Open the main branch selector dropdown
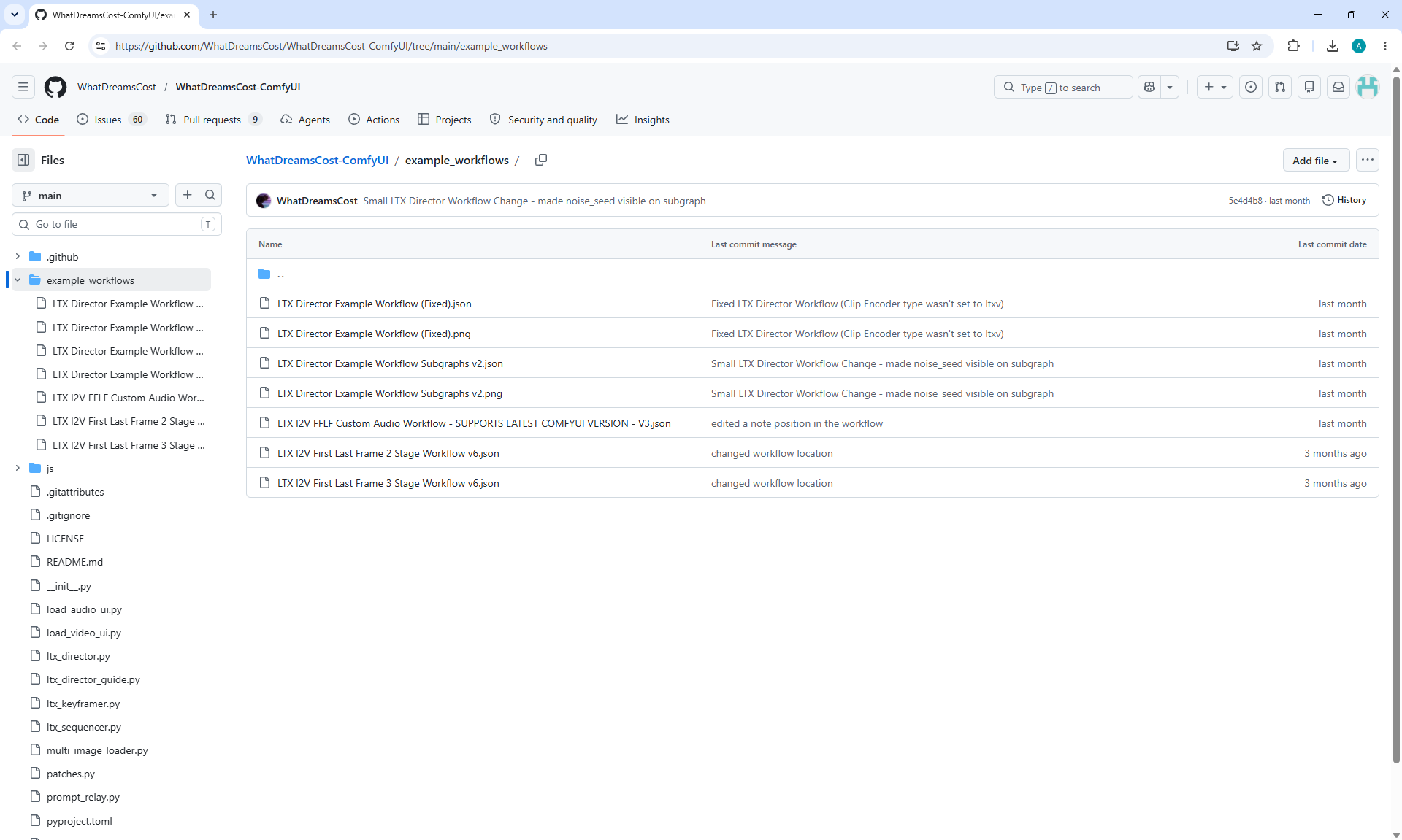The height and width of the screenshot is (840, 1402). pyautogui.click(x=91, y=195)
